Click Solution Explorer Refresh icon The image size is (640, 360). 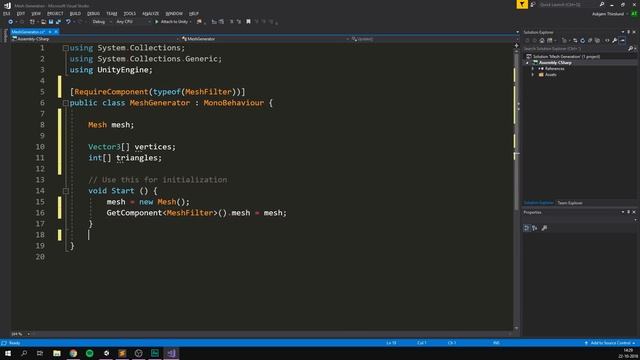tap(582, 40)
